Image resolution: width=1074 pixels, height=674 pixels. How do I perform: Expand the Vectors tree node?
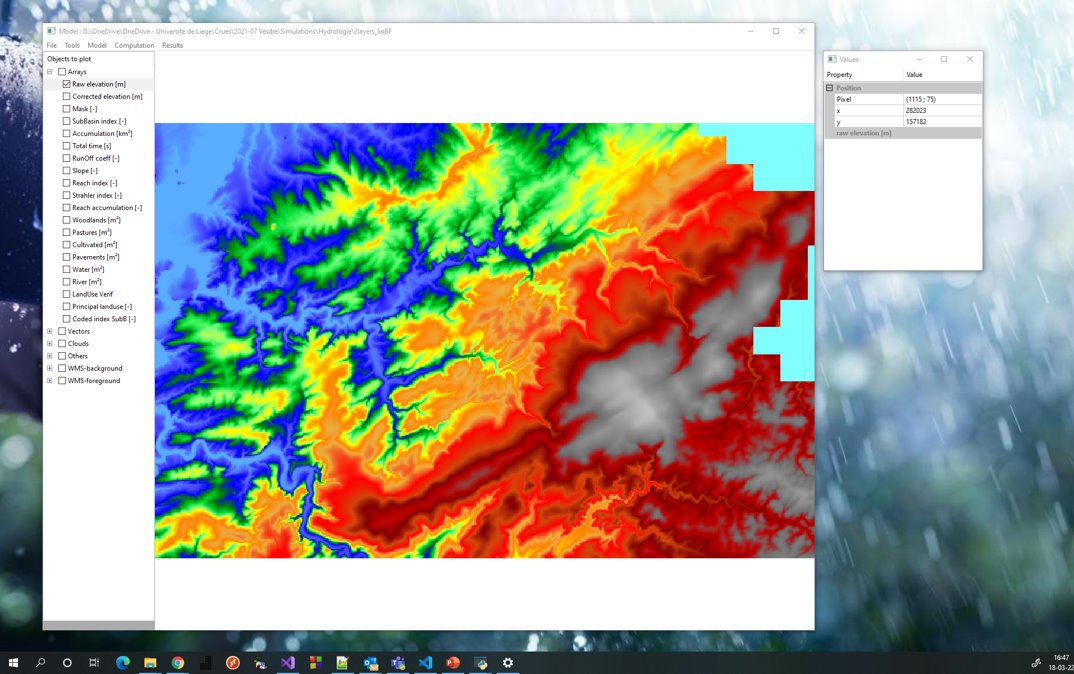[50, 331]
